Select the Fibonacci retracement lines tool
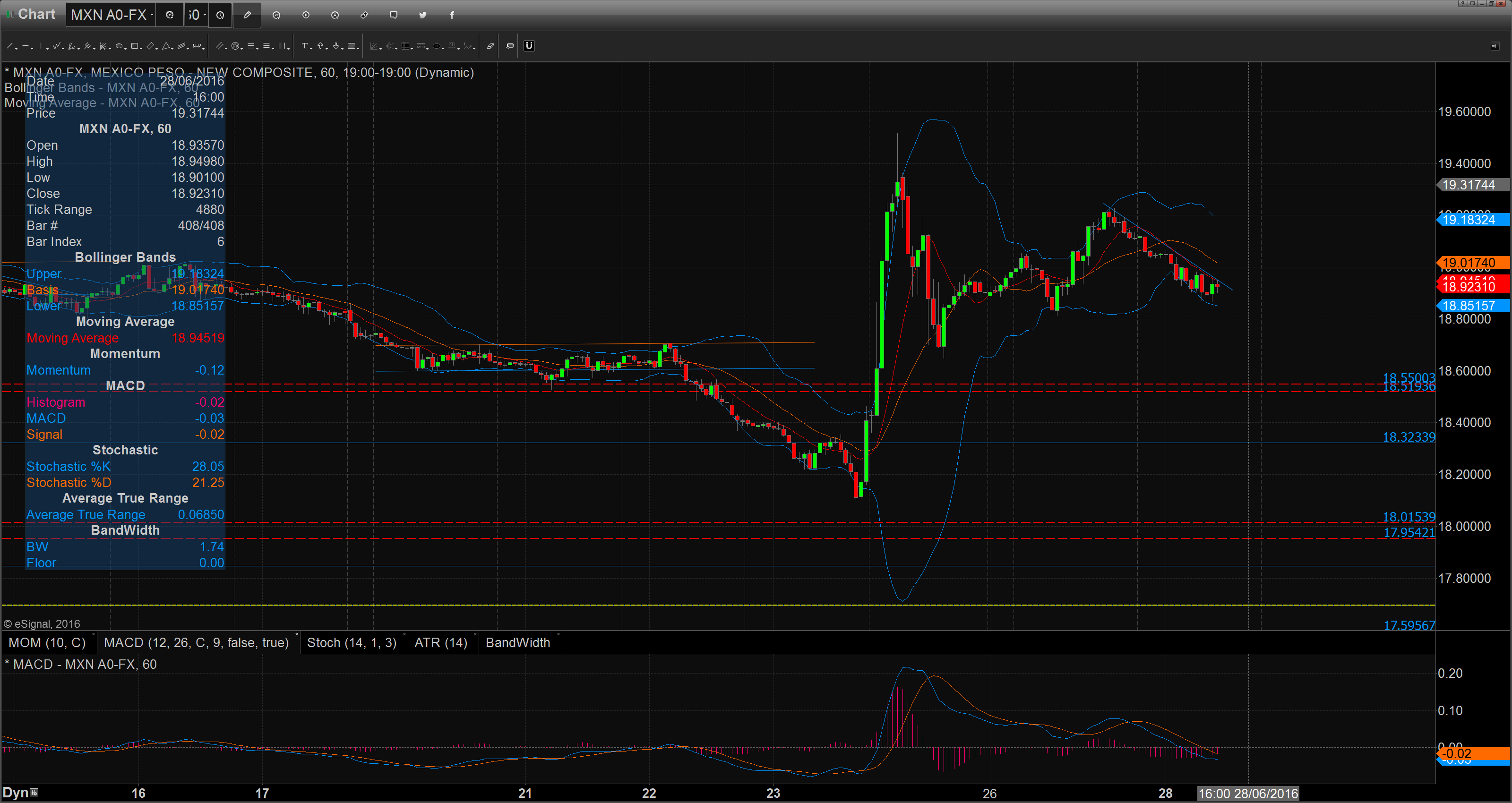Image resolution: width=1512 pixels, height=803 pixels. (x=251, y=46)
